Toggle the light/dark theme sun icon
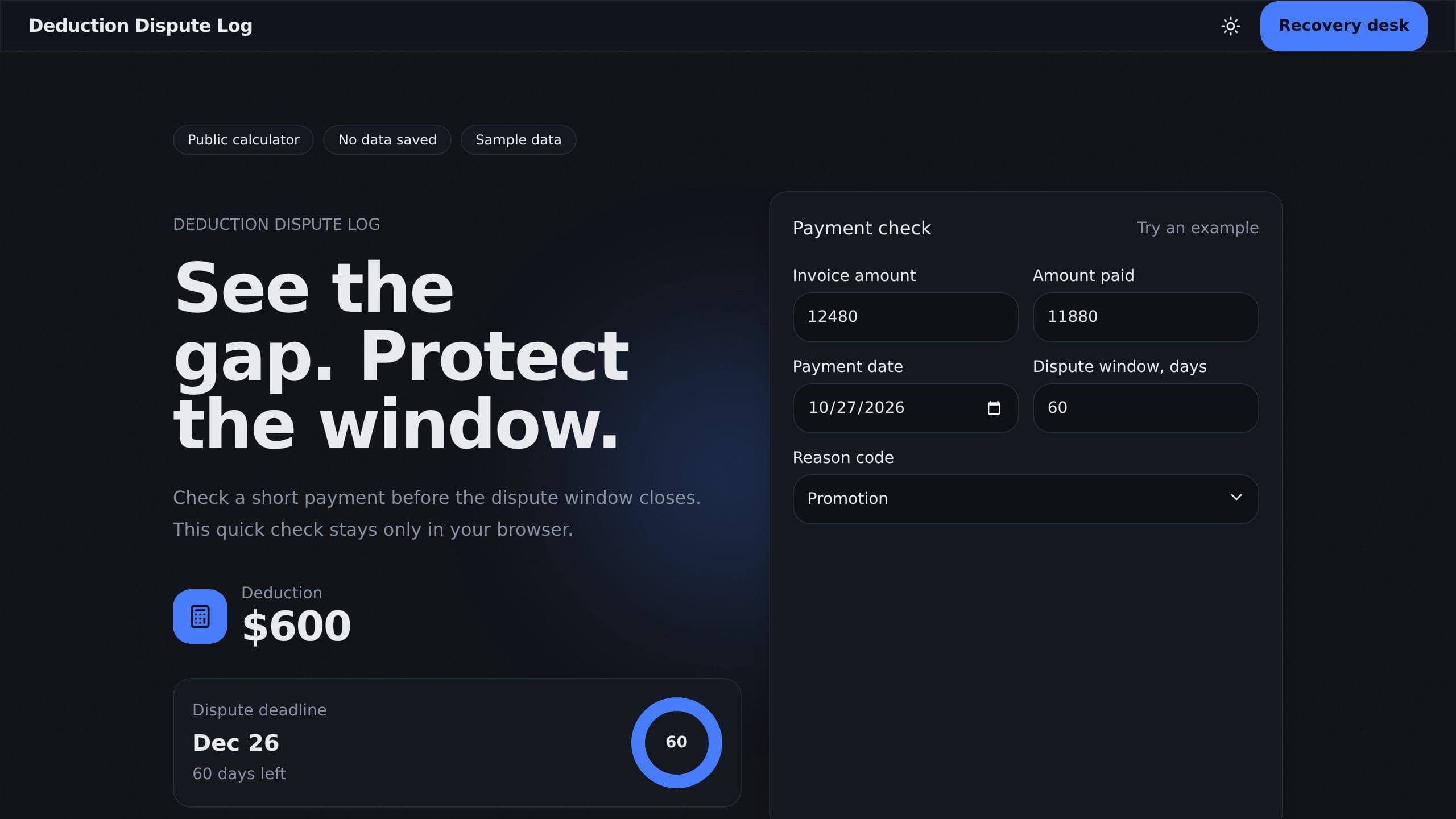1456x819 pixels. pyautogui.click(x=1230, y=26)
